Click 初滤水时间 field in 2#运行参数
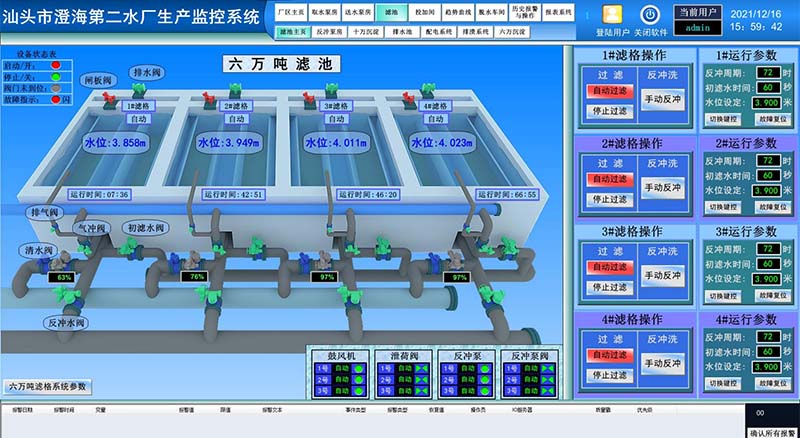Screen dimensions: 800x438 768,176
